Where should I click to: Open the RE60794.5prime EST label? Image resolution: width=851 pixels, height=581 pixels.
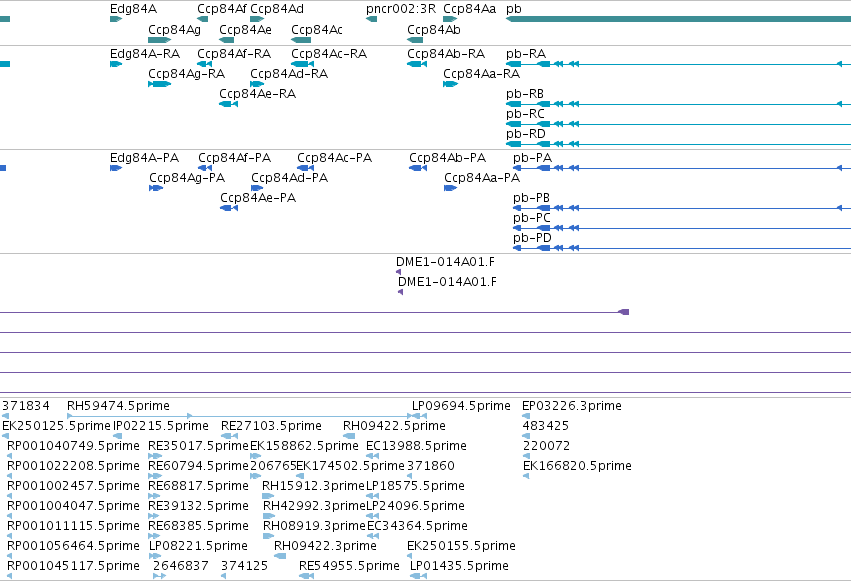pyautogui.click(x=198, y=467)
